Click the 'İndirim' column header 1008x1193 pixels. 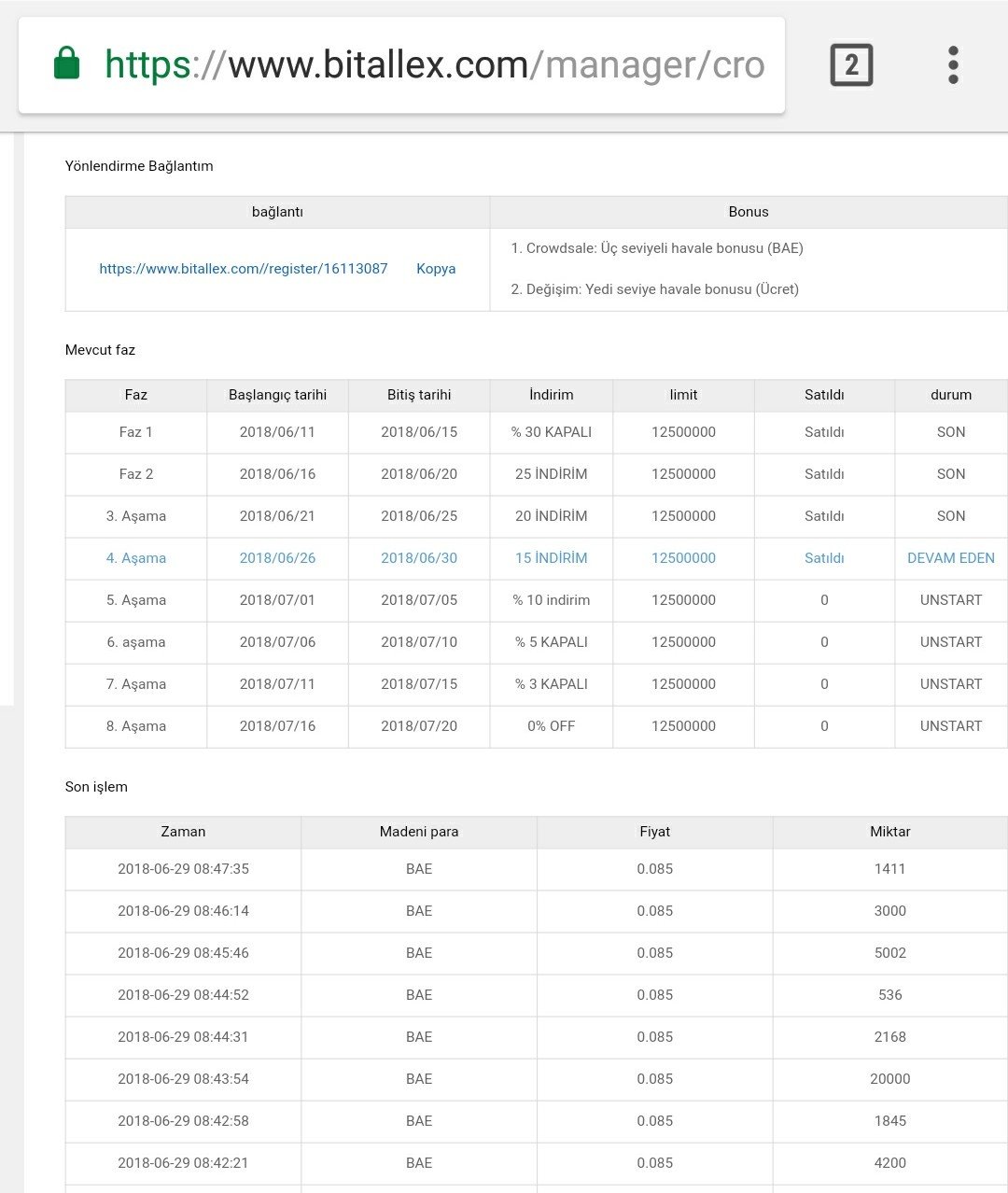pos(552,395)
